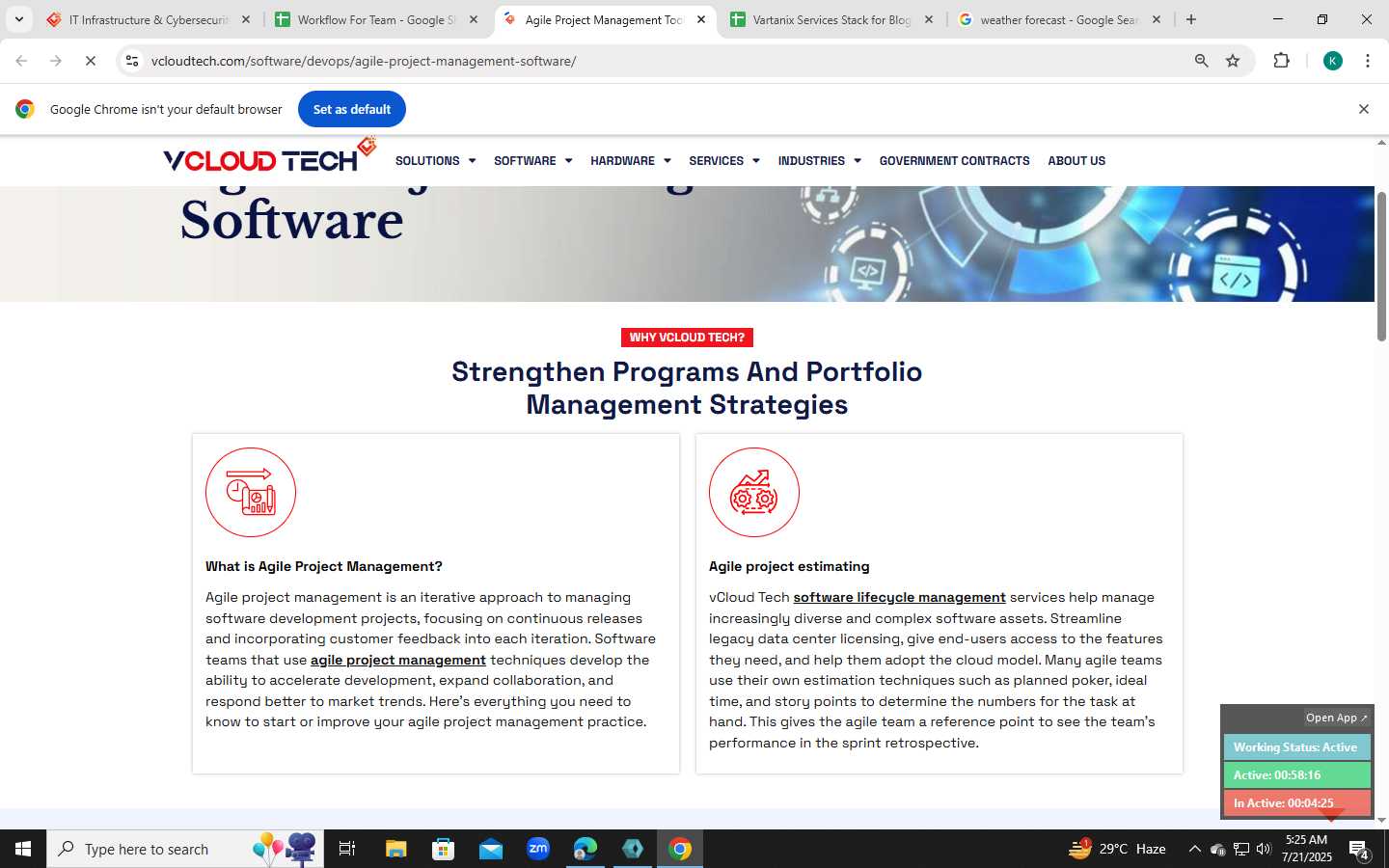Click heading What is Agile Project Management?
Viewport: 1389px width, 868px height.
[x=324, y=566]
